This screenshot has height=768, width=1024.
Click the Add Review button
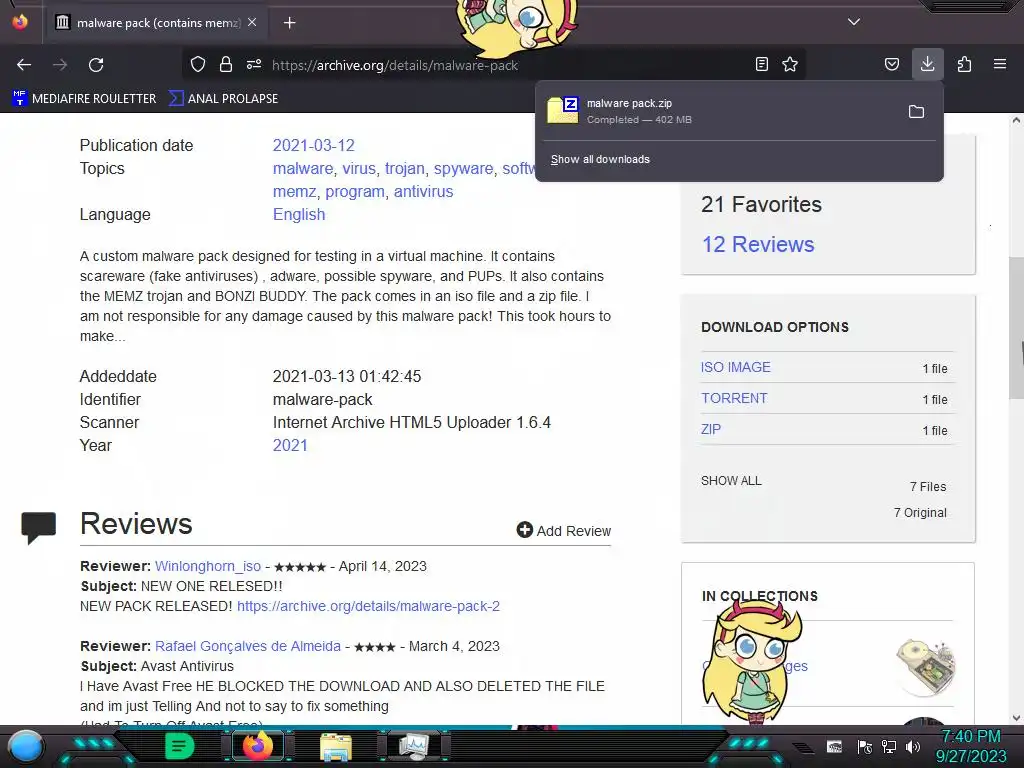(564, 530)
